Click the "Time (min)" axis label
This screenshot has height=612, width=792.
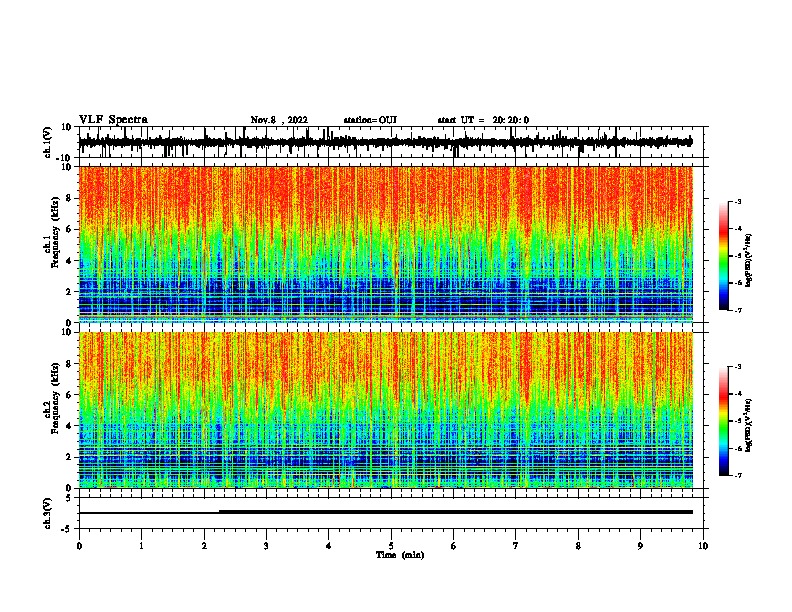pyautogui.click(x=400, y=555)
